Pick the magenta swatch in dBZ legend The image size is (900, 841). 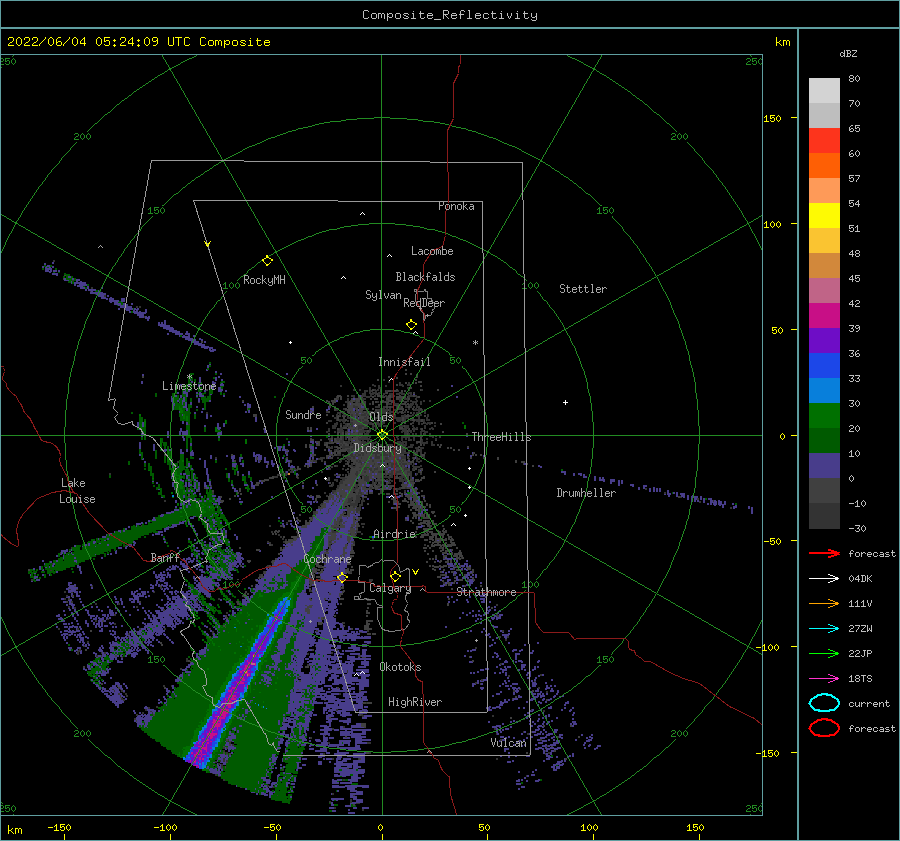point(824,315)
